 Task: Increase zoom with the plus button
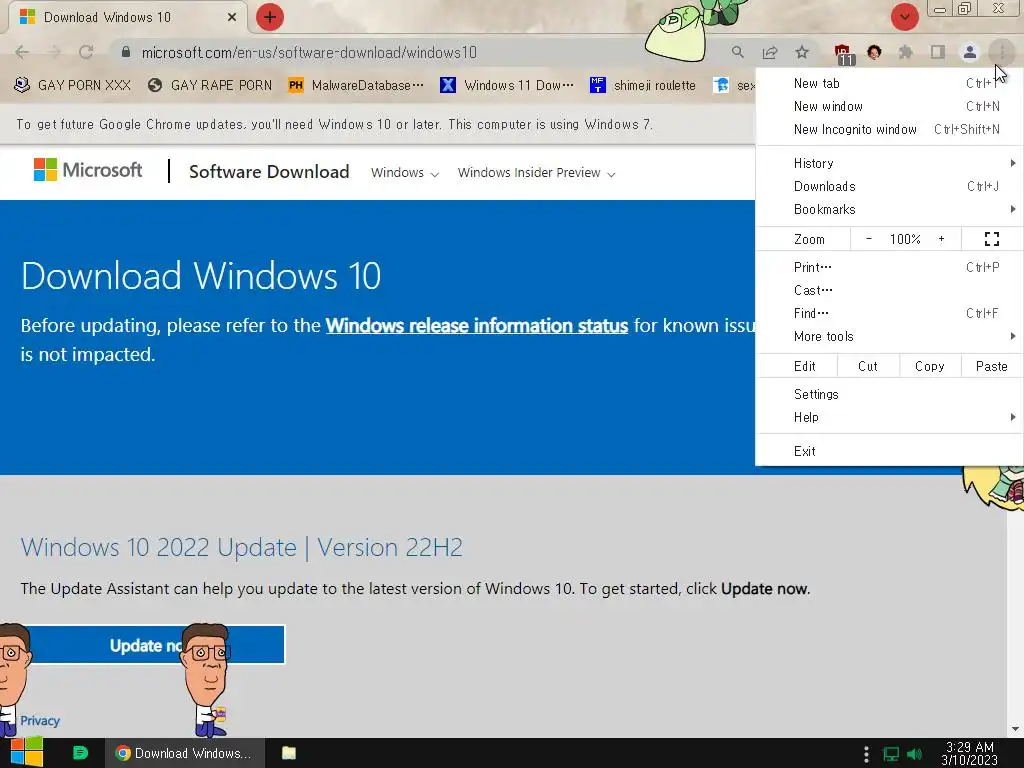tap(941, 239)
